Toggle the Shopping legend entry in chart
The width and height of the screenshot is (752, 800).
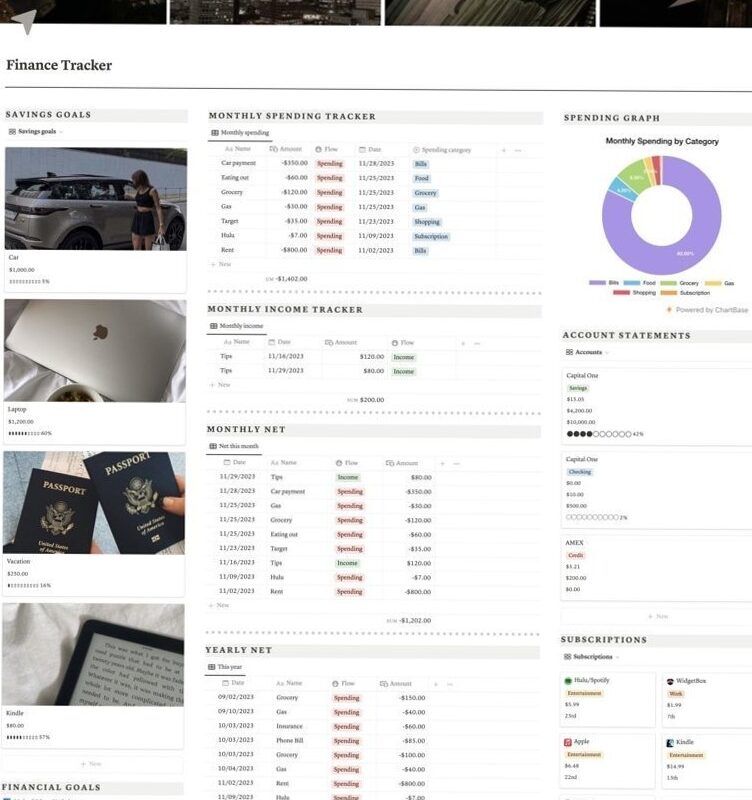(634, 293)
